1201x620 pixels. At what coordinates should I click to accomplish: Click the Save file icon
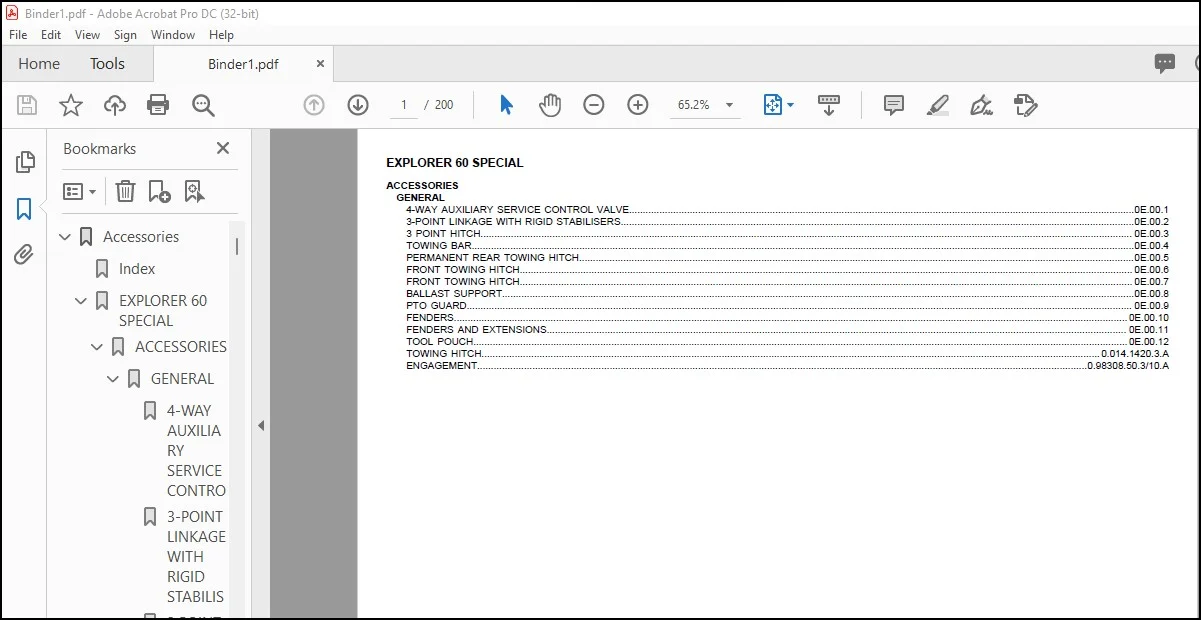[27, 105]
